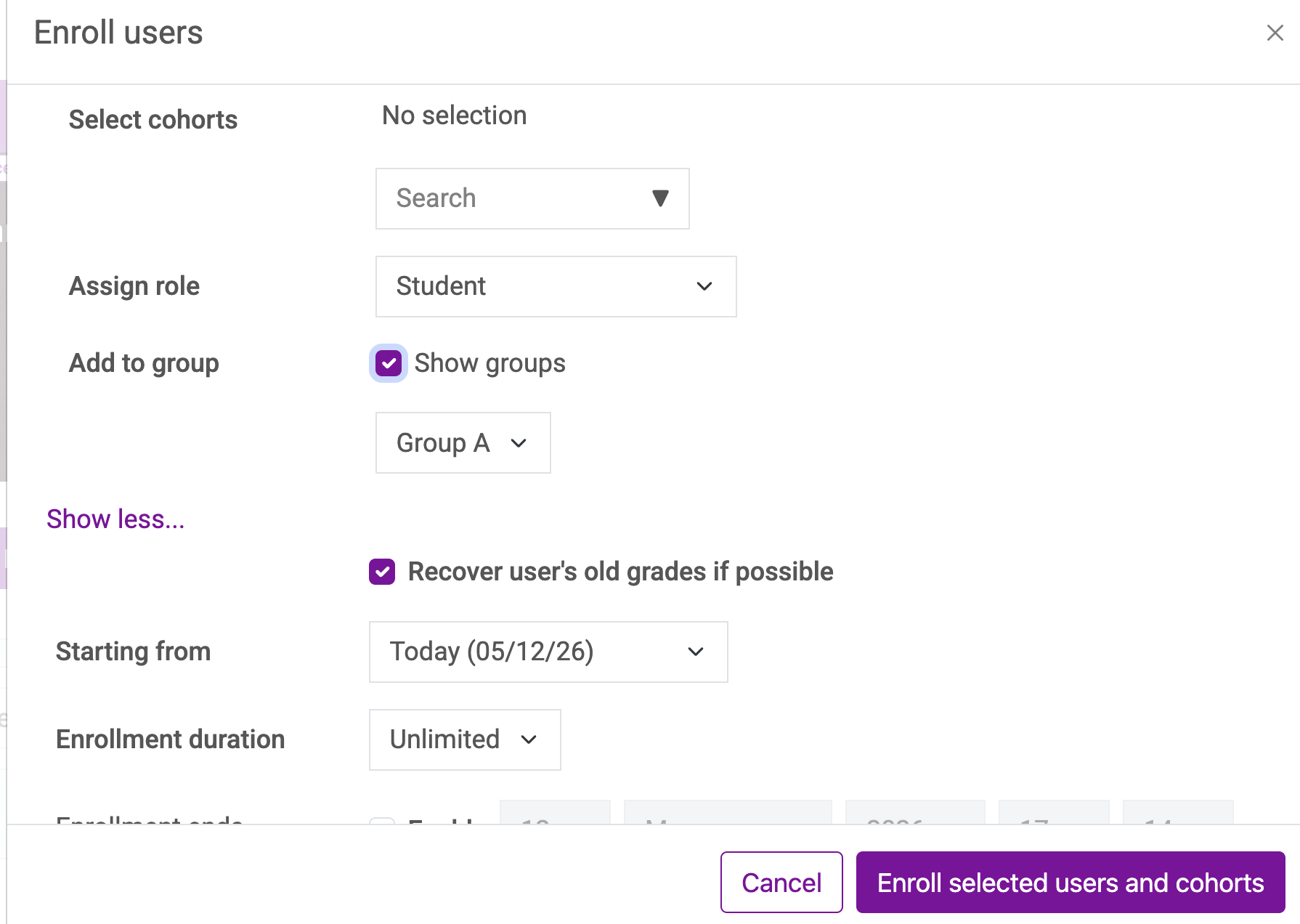Click the Show groups label text
This screenshot has width=1300, height=924.
[x=490, y=363]
